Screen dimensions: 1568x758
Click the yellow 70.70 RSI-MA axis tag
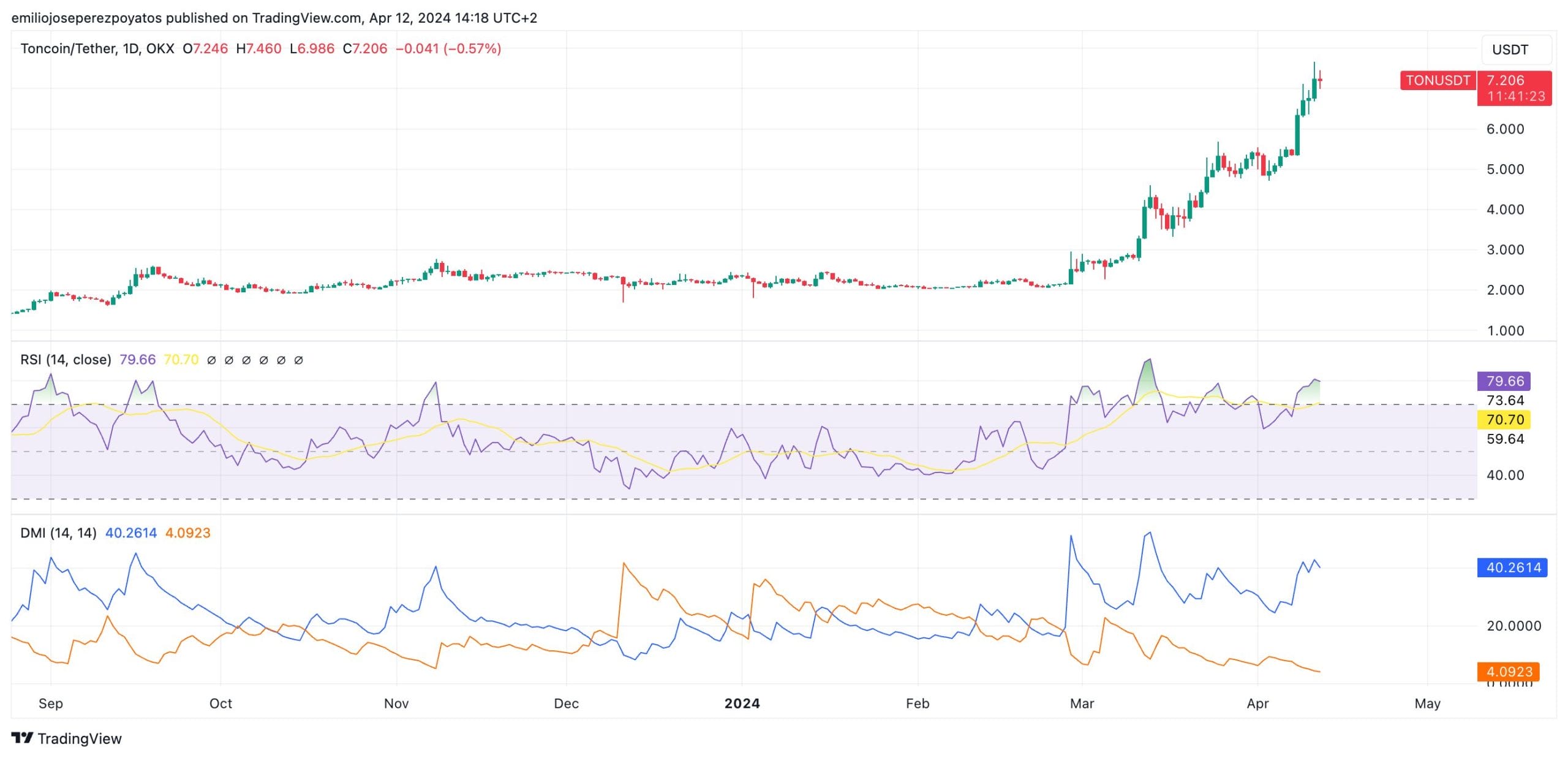[1504, 419]
